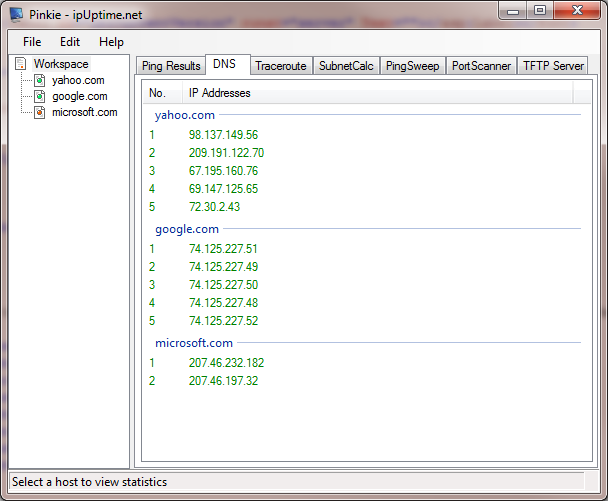Image resolution: width=608 pixels, height=501 pixels.
Task: Select IP address 207.46.232.182
Action: pos(226,363)
